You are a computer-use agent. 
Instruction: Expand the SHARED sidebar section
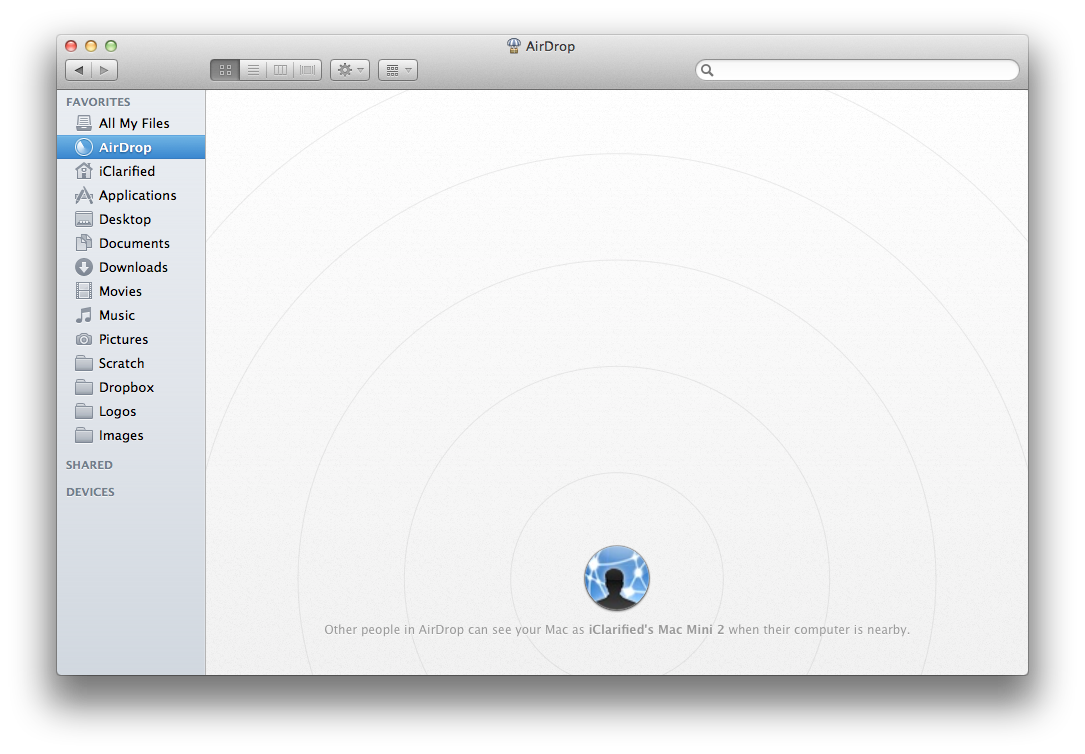click(89, 465)
